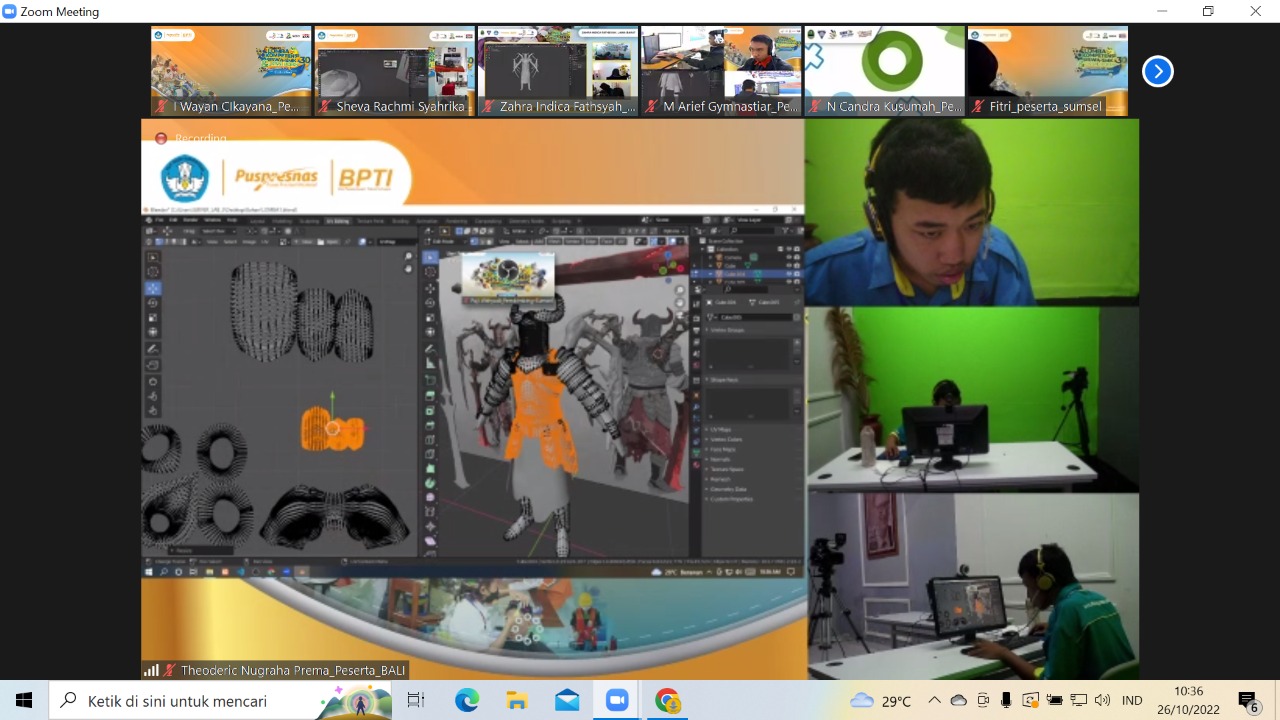The height and width of the screenshot is (720, 1280).
Task: Pick the Measure tool in 3D viewport toolbar
Action: [x=430, y=363]
